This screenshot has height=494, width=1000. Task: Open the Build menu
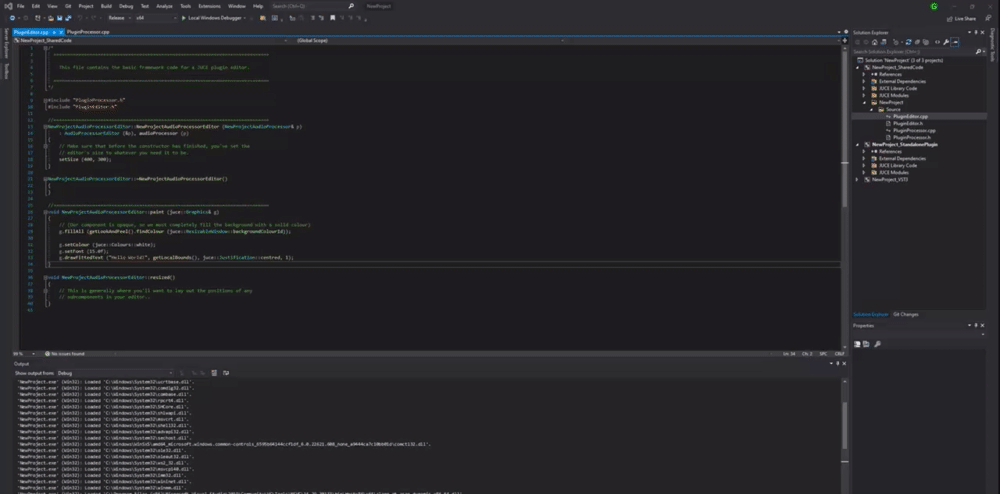coord(106,6)
